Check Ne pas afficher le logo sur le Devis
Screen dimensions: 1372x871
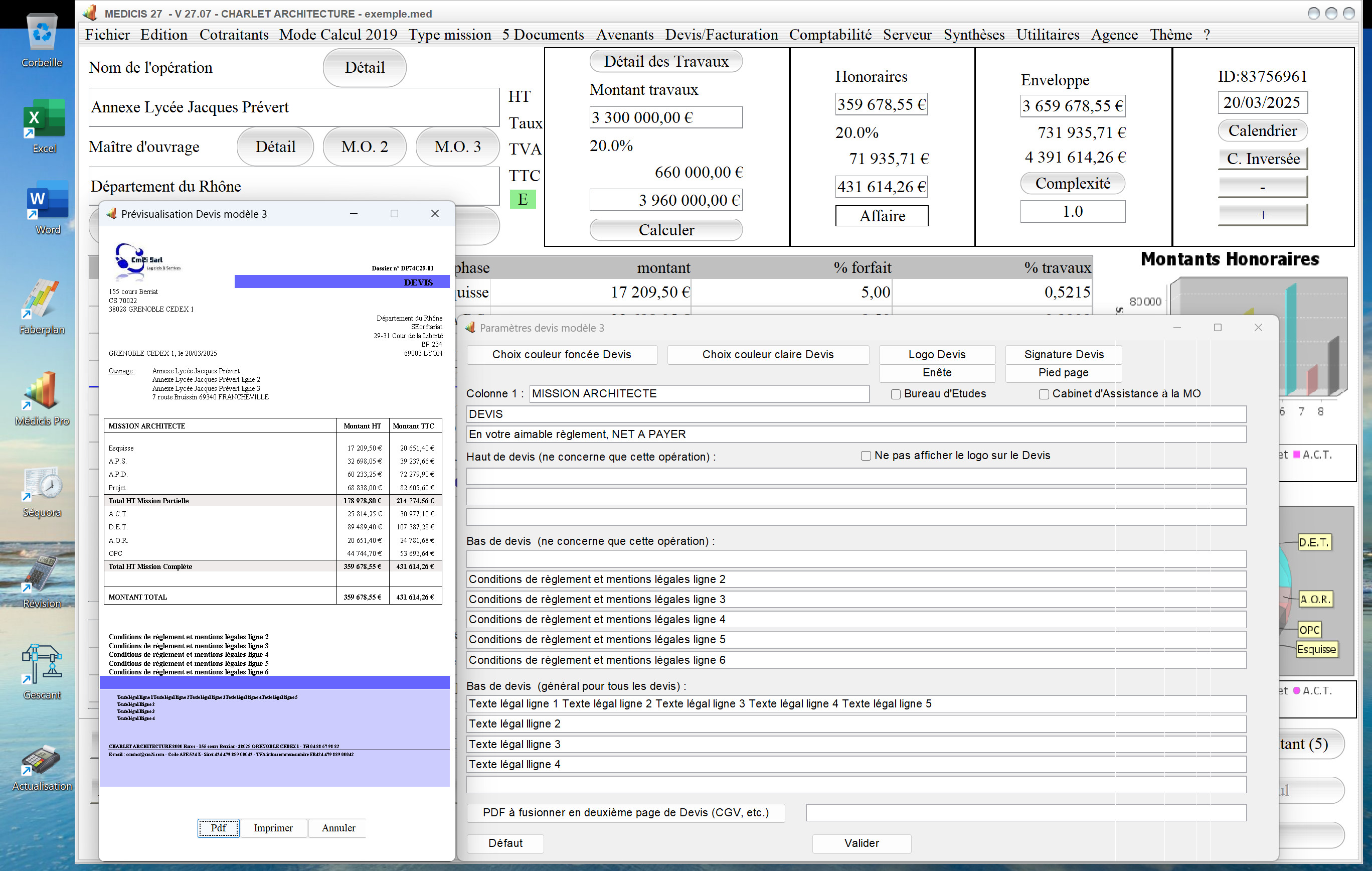point(866,456)
